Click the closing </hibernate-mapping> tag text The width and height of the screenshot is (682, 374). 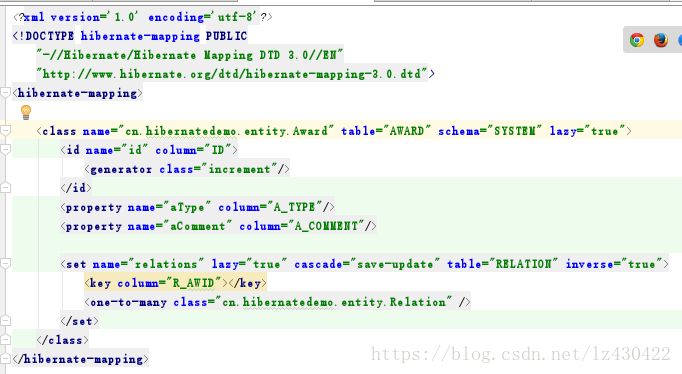point(80,359)
